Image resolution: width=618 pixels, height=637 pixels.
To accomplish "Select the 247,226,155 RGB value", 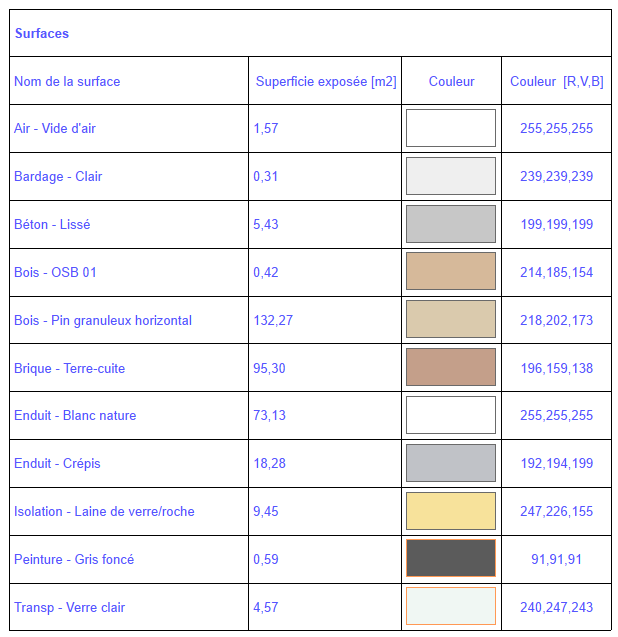I will click(x=556, y=512).
